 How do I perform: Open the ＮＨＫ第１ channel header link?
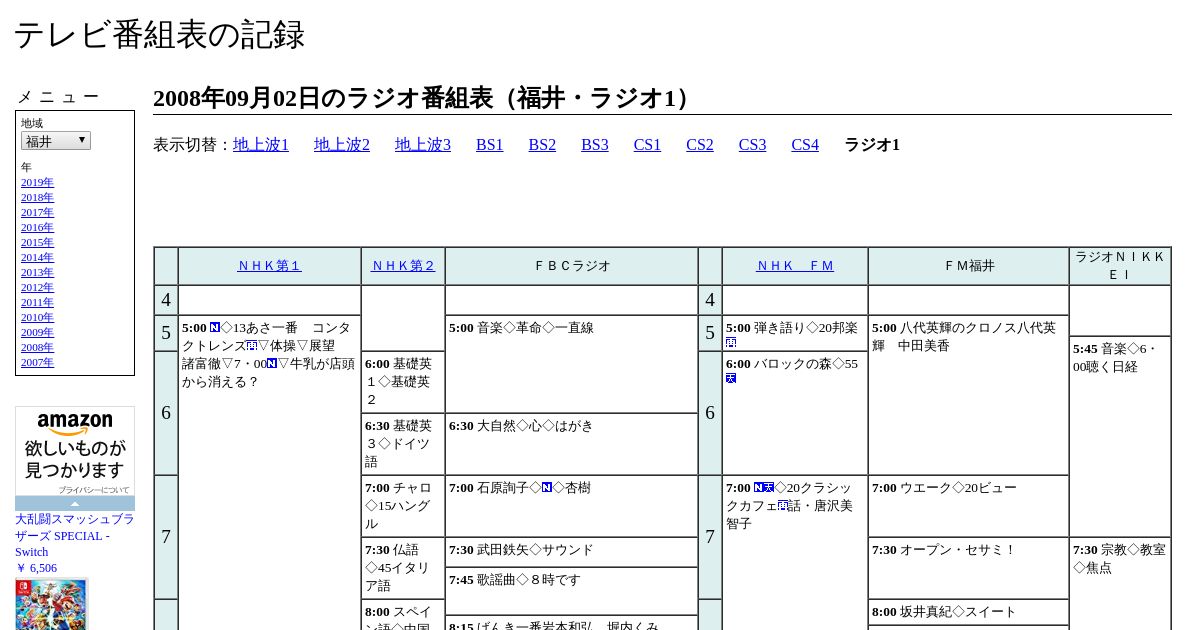click(x=269, y=266)
